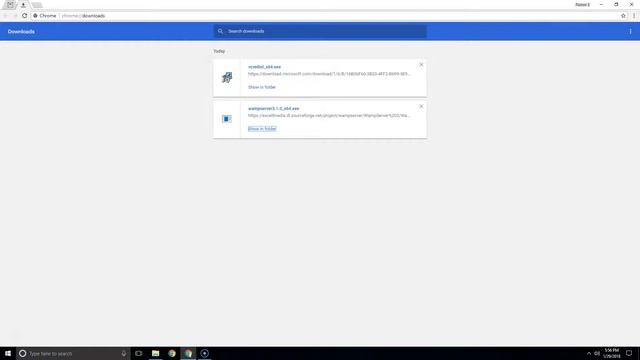Image resolution: width=640 pixels, height=360 pixels.
Task: Open the taskbar clock and date
Action: click(612, 353)
